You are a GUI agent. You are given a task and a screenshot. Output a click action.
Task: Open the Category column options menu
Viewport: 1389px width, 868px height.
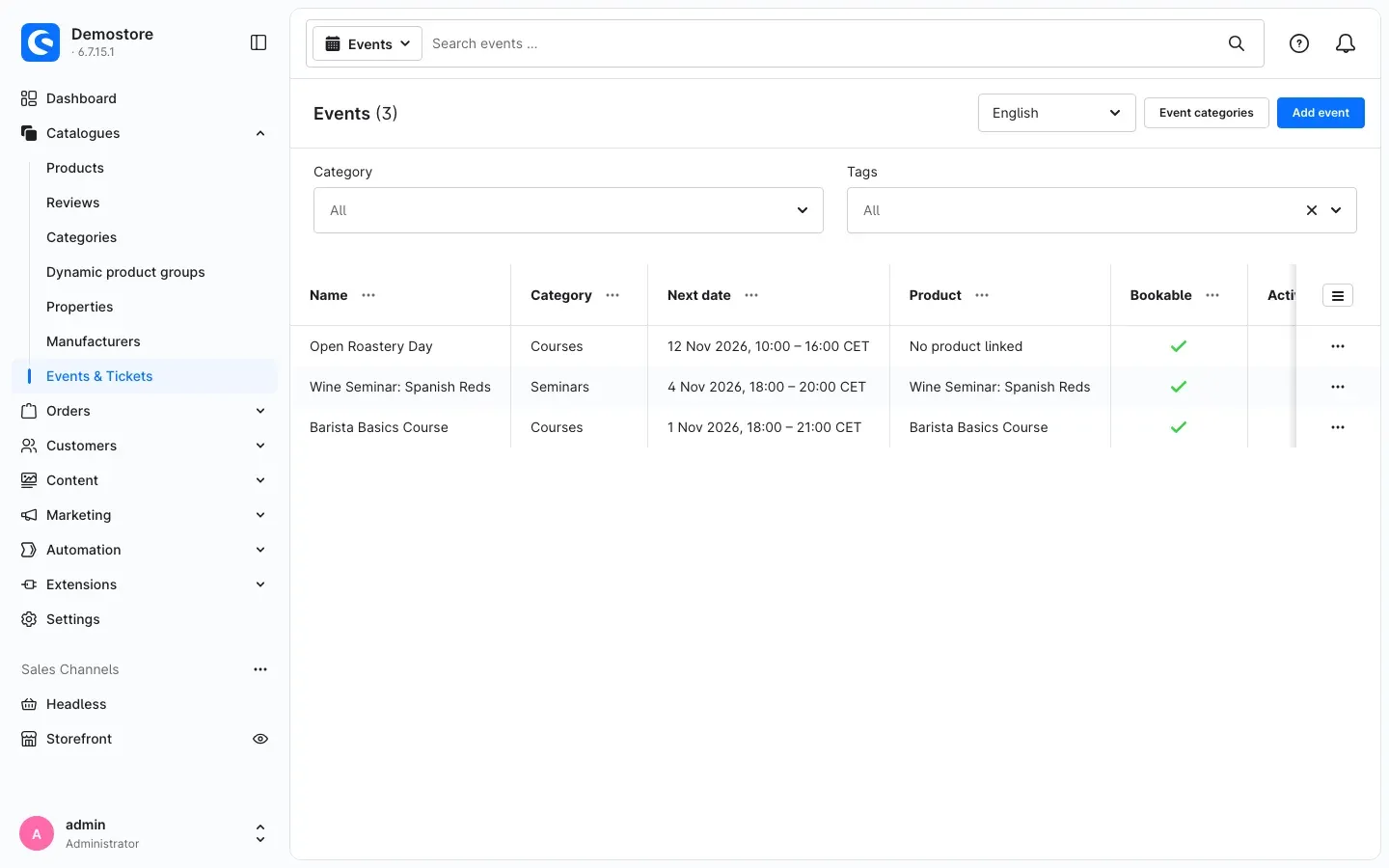coord(613,295)
